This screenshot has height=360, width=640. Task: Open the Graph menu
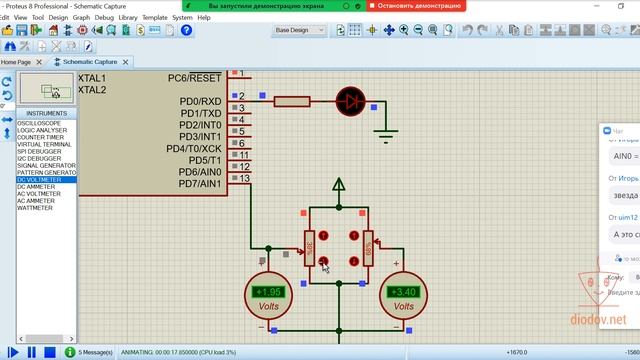(x=81, y=18)
